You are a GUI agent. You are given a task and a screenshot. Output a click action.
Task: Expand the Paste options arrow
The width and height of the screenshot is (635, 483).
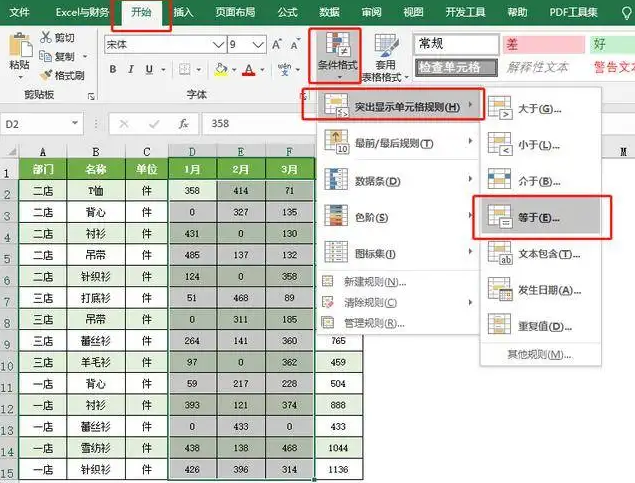click(x=20, y=77)
